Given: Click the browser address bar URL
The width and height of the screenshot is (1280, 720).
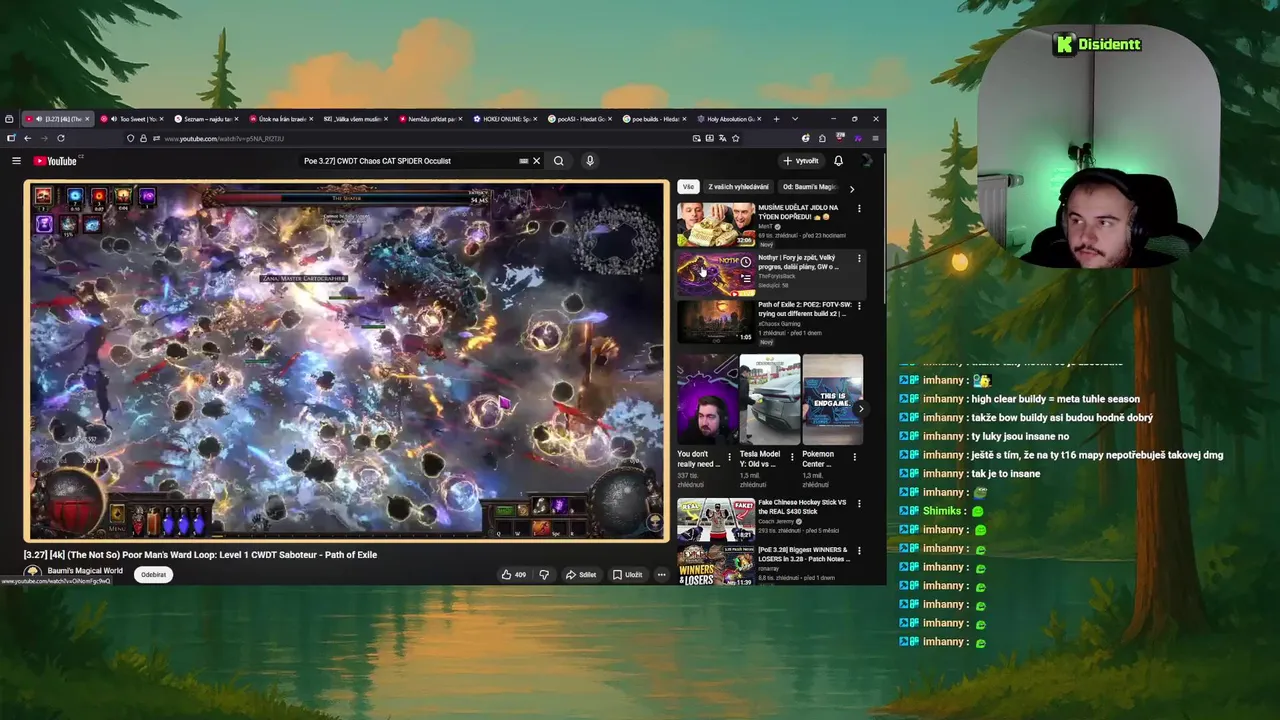Looking at the screenshot, I should pyautogui.click(x=224, y=139).
